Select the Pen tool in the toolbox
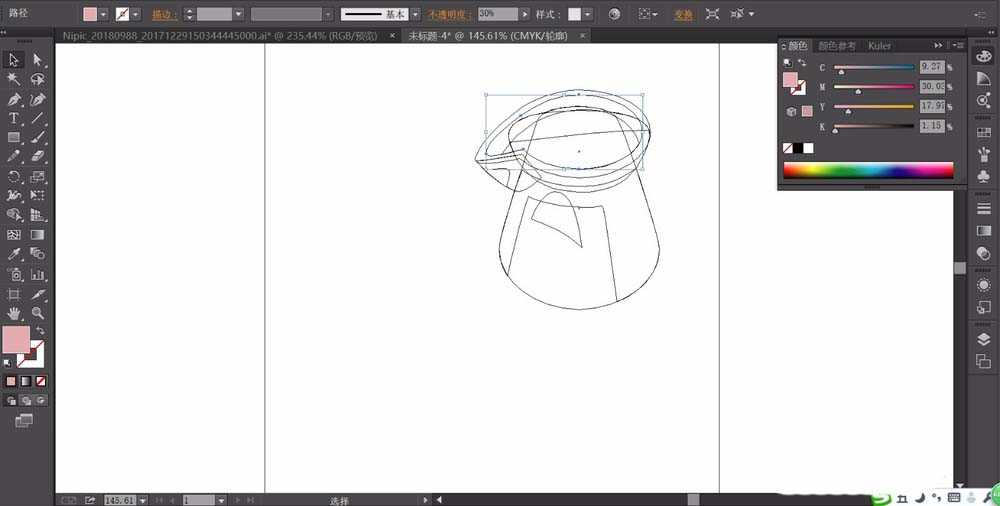The width and height of the screenshot is (1000, 506). coord(14,99)
